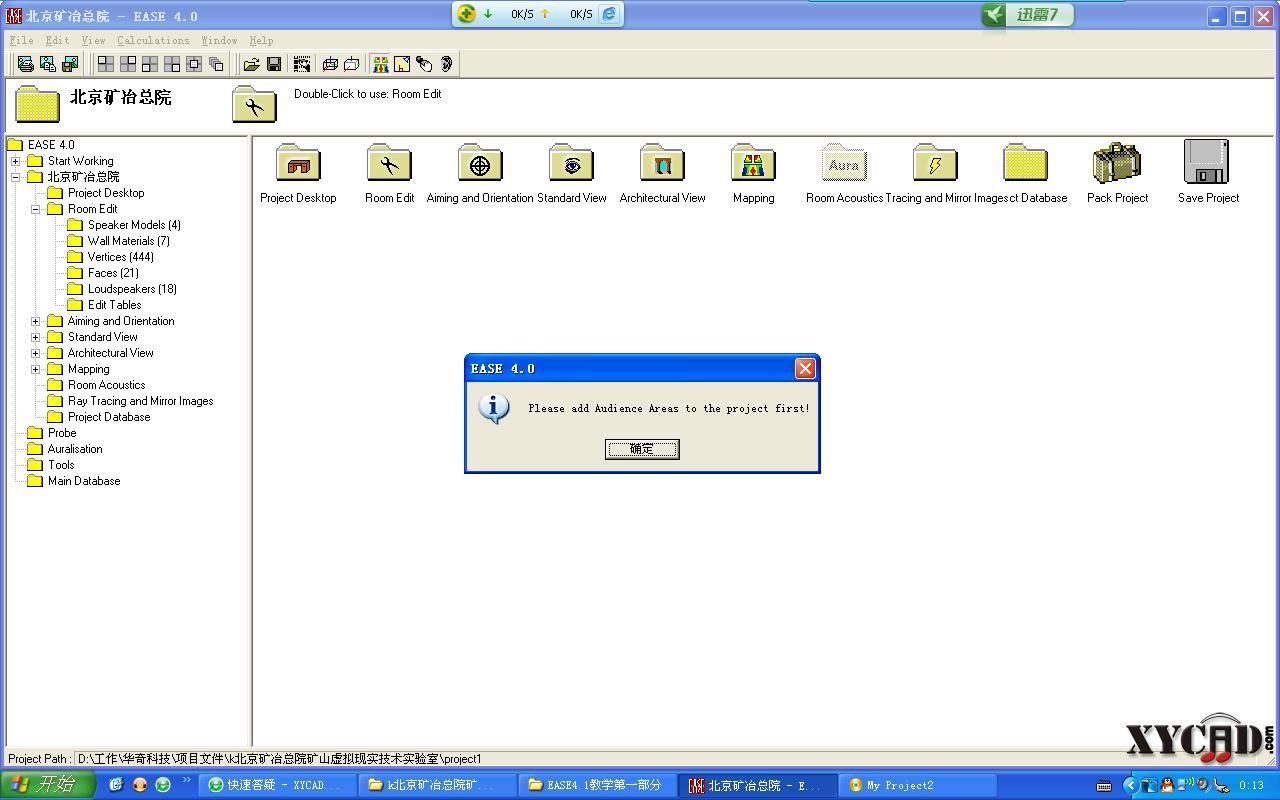This screenshot has width=1280, height=800.
Task: Click the toolbar open-folder icon
Action: pyautogui.click(x=252, y=64)
